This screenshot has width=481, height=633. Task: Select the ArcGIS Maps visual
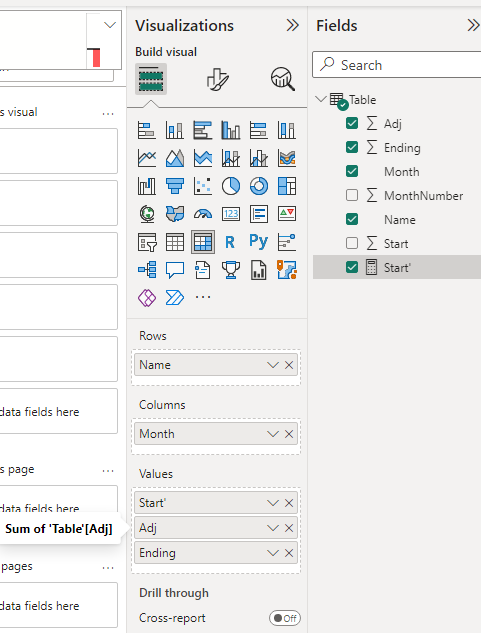click(x=287, y=270)
